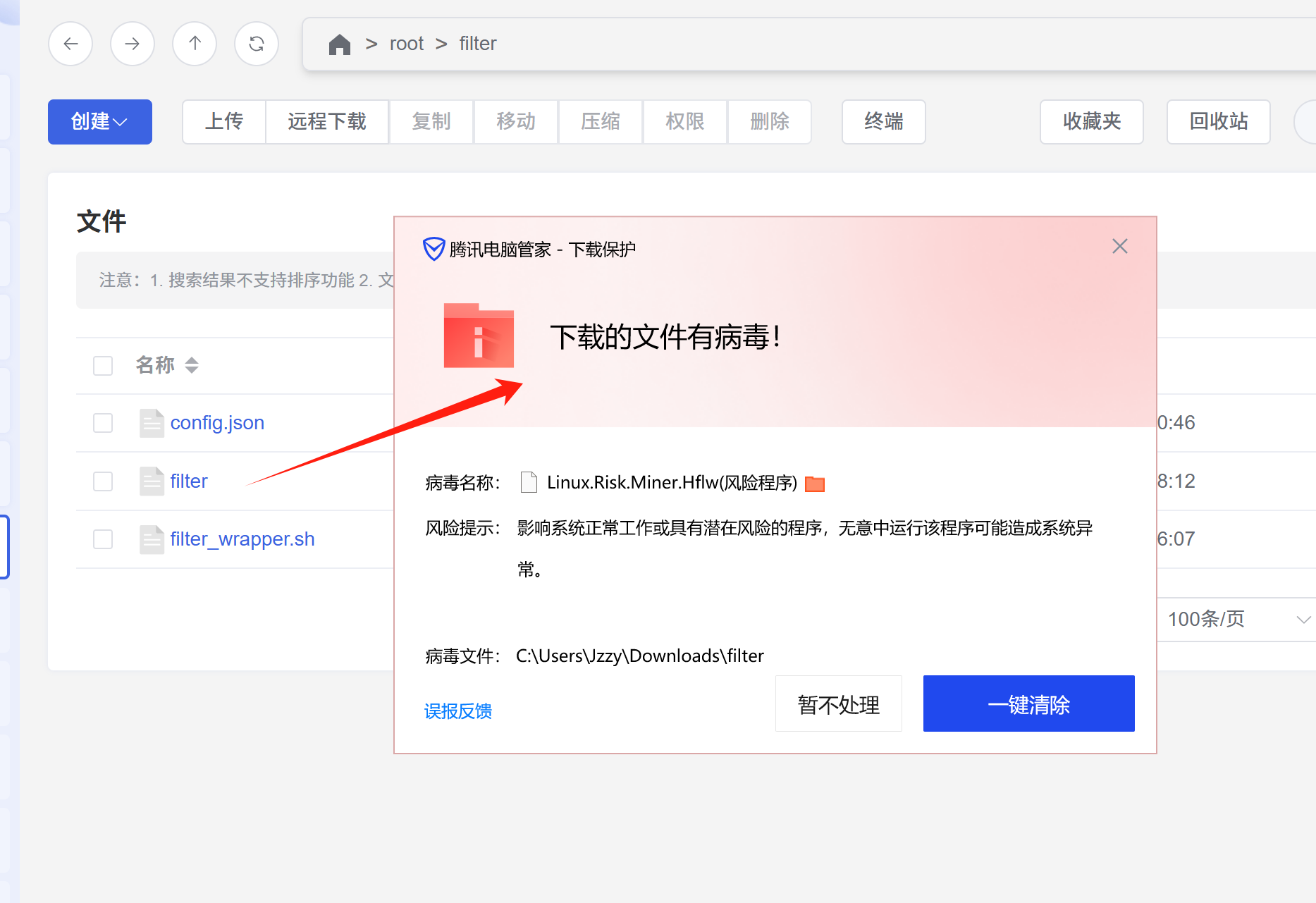Click the config.json file icon

(x=152, y=423)
